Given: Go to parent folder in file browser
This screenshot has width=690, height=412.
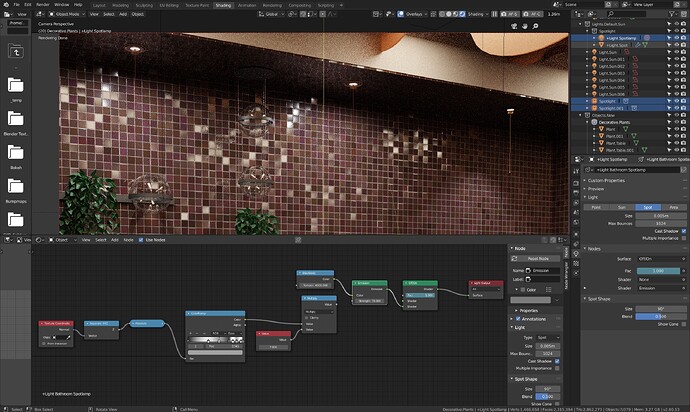Looking at the screenshot, I should (x=15, y=52).
